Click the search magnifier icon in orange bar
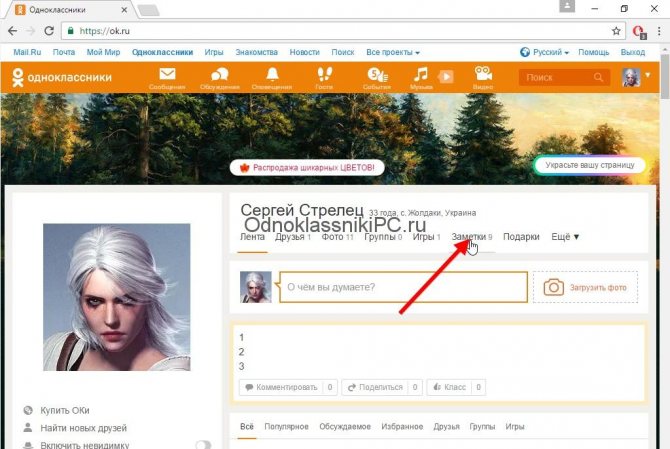Image resolution: width=670 pixels, height=449 pixels. point(598,77)
